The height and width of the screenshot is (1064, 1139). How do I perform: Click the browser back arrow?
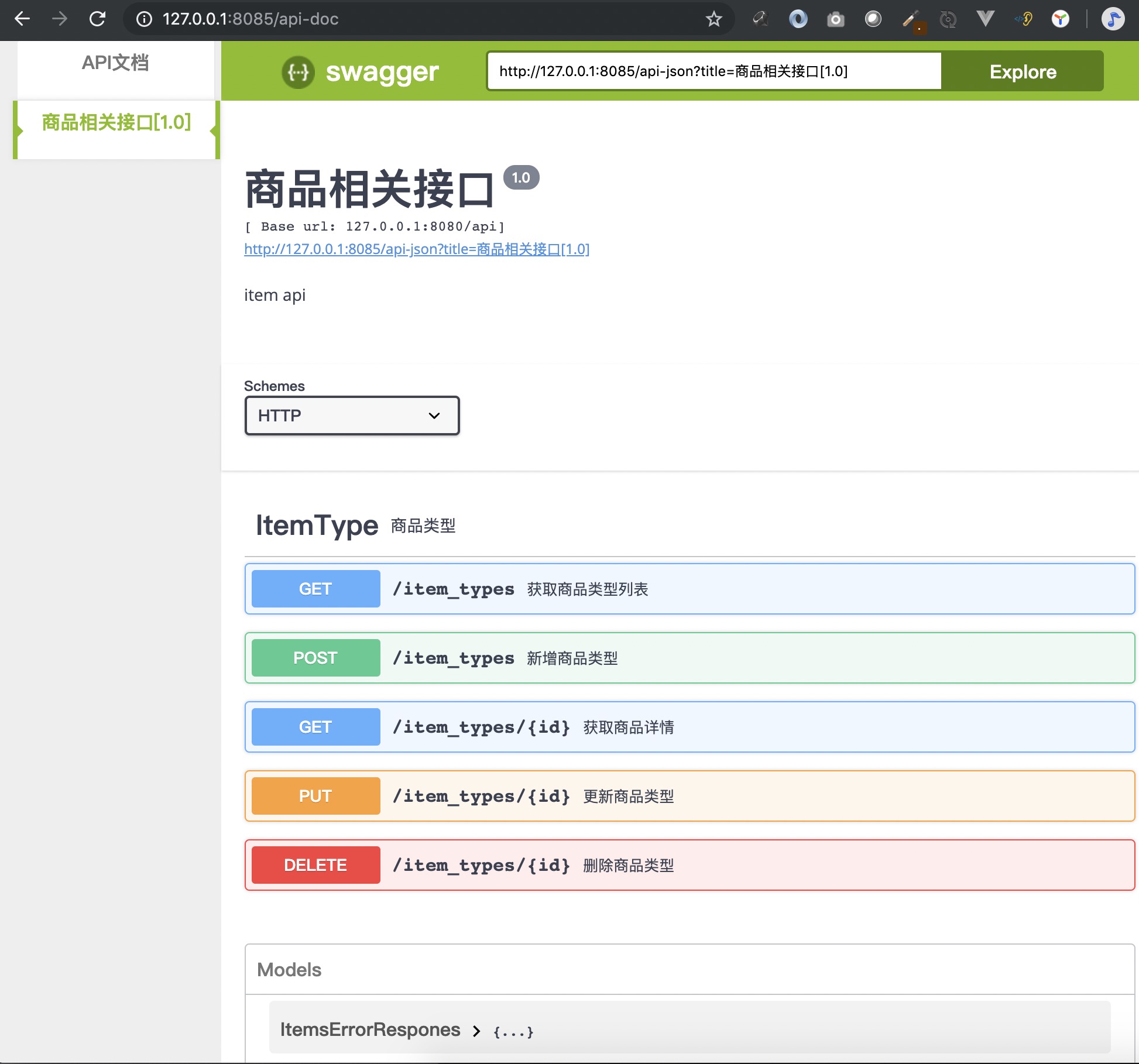(x=22, y=19)
